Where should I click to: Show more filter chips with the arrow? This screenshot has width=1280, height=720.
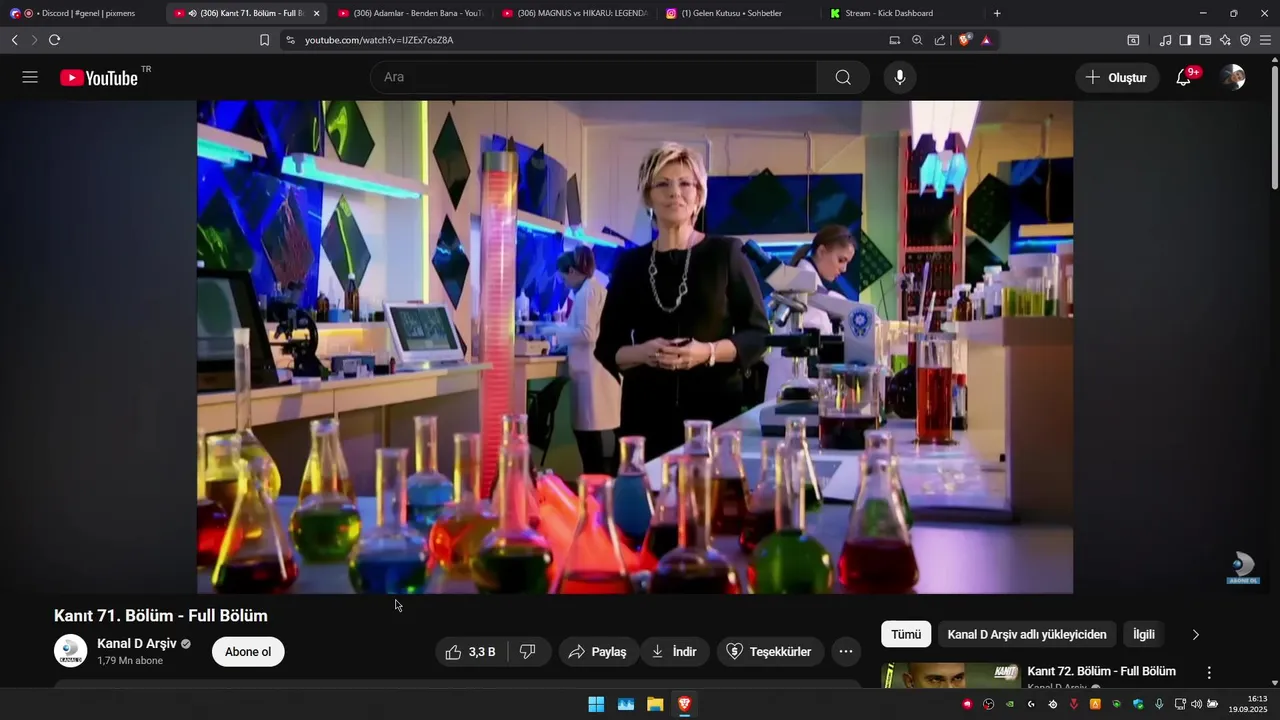1195,634
